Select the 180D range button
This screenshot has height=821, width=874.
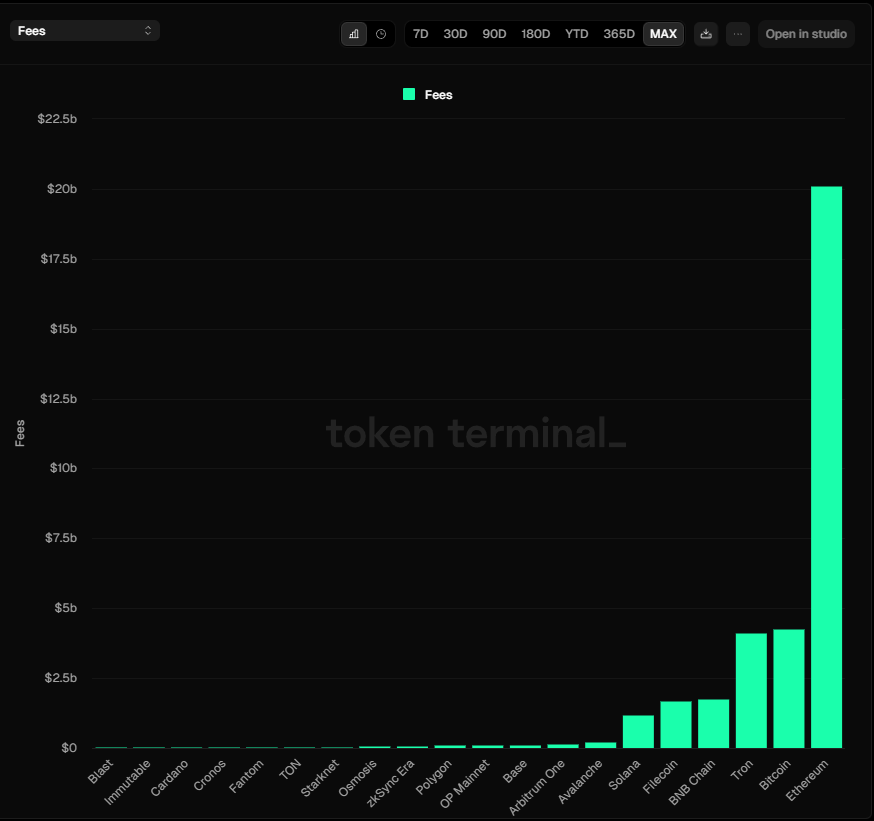[x=535, y=33]
